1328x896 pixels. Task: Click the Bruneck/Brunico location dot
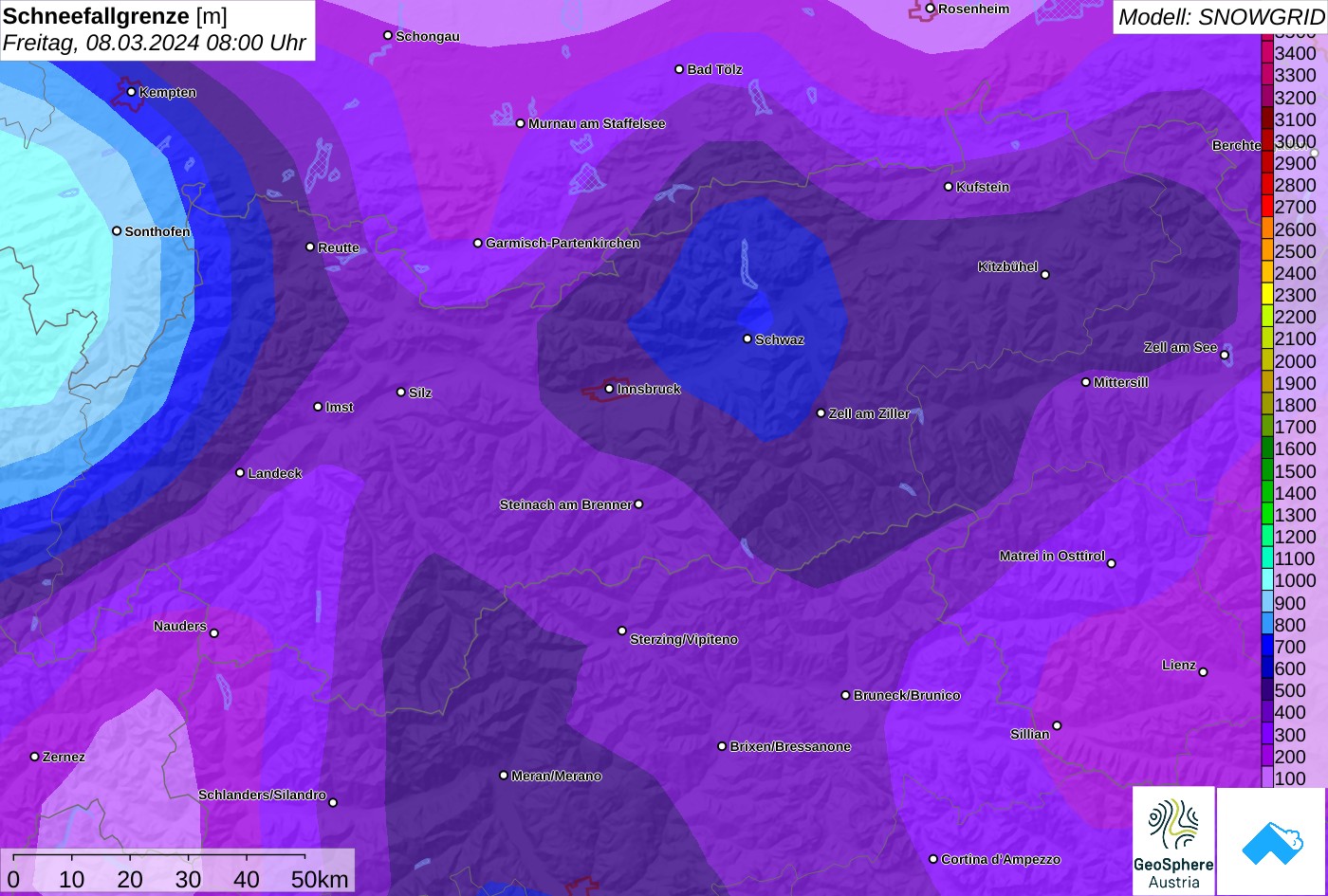(x=846, y=695)
